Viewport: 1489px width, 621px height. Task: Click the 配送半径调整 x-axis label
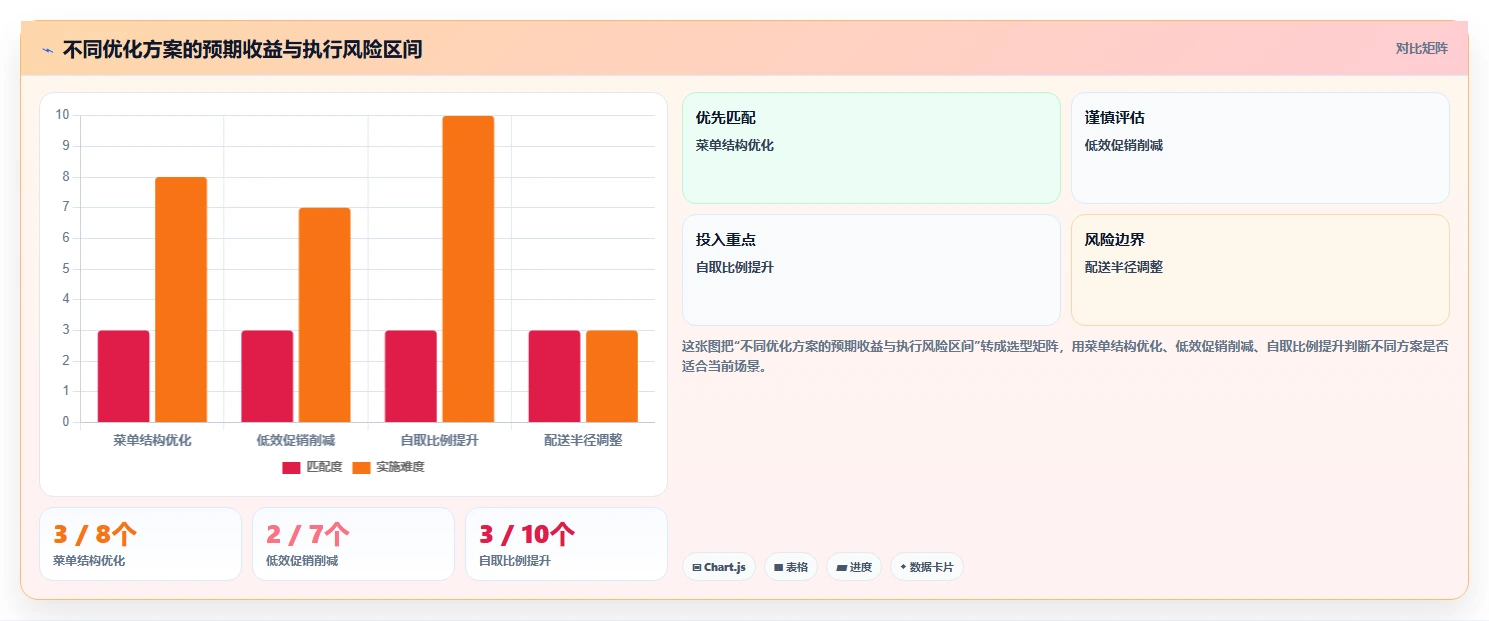point(583,440)
